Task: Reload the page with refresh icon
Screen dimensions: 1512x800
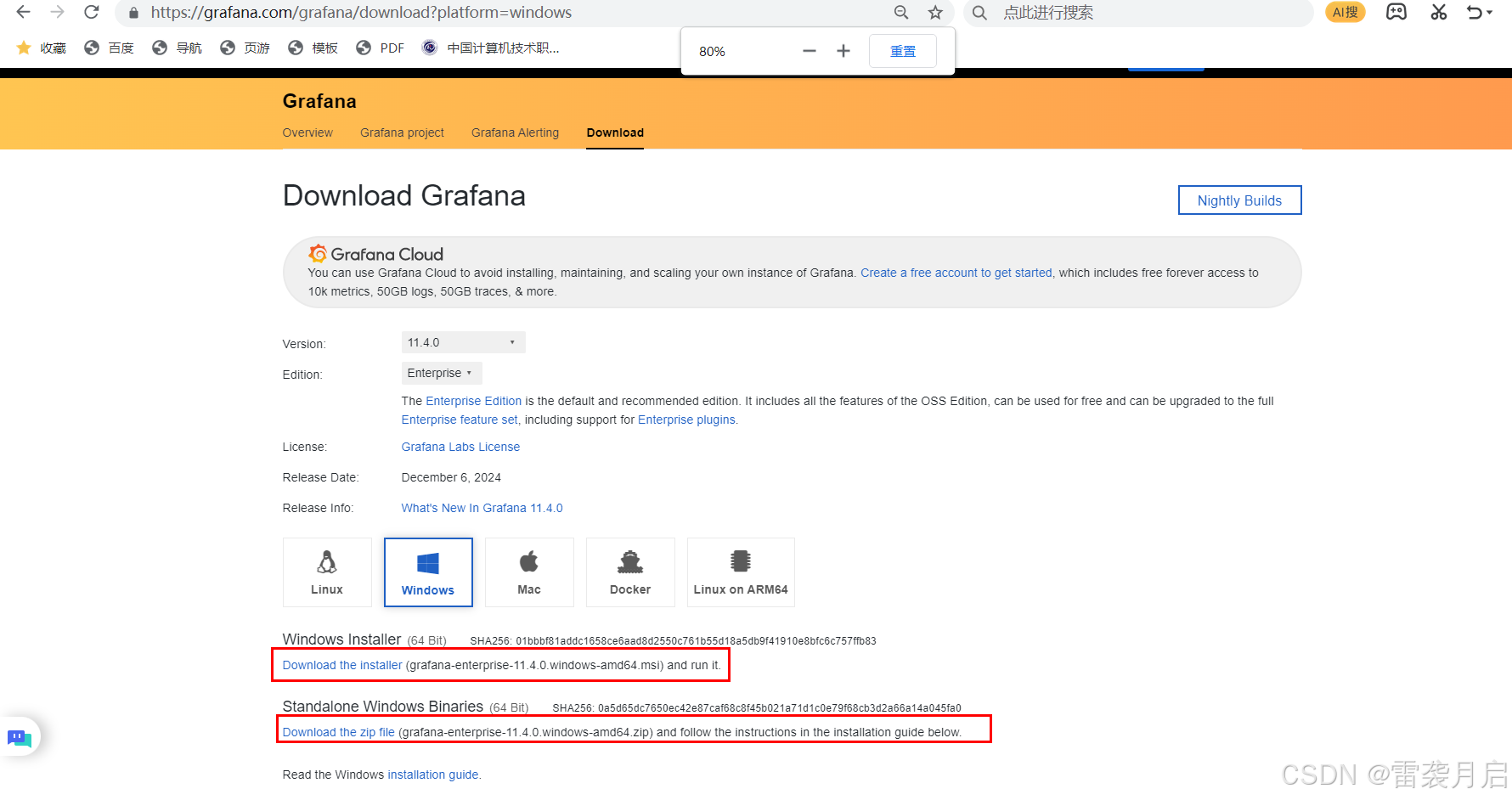Action: 91,12
